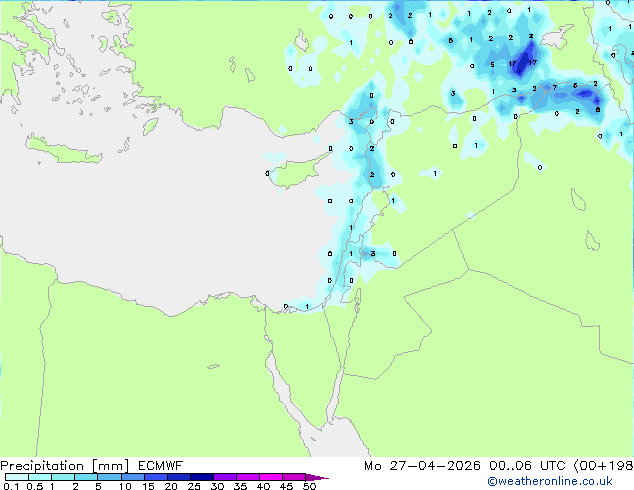Image resolution: width=634 pixels, height=490 pixels.
Task: Select the legend swatch between 1 and 2
Action: (63, 477)
